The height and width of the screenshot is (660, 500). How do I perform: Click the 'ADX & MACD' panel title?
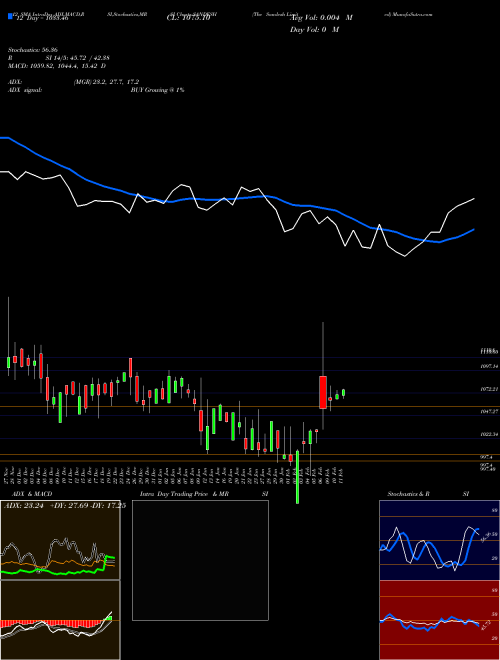(32, 494)
